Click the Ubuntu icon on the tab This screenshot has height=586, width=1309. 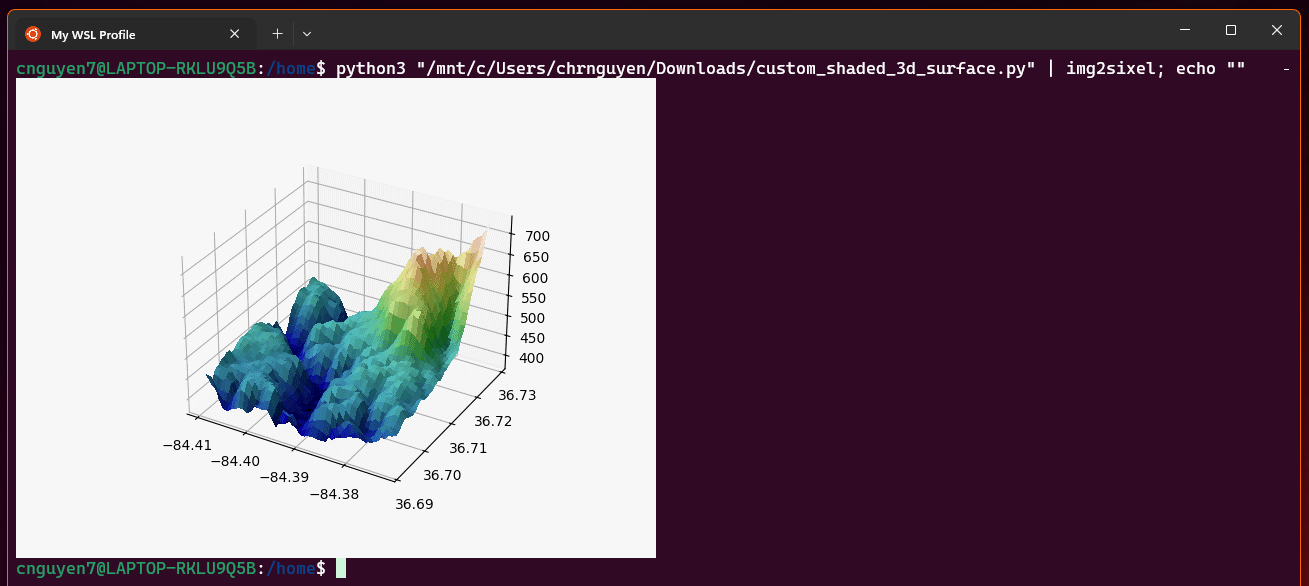coord(33,33)
